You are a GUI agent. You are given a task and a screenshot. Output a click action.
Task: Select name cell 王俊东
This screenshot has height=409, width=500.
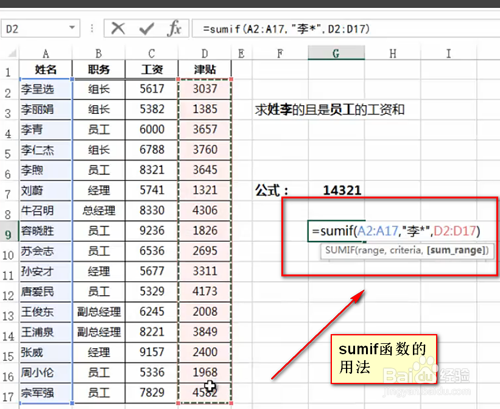[46, 312]
